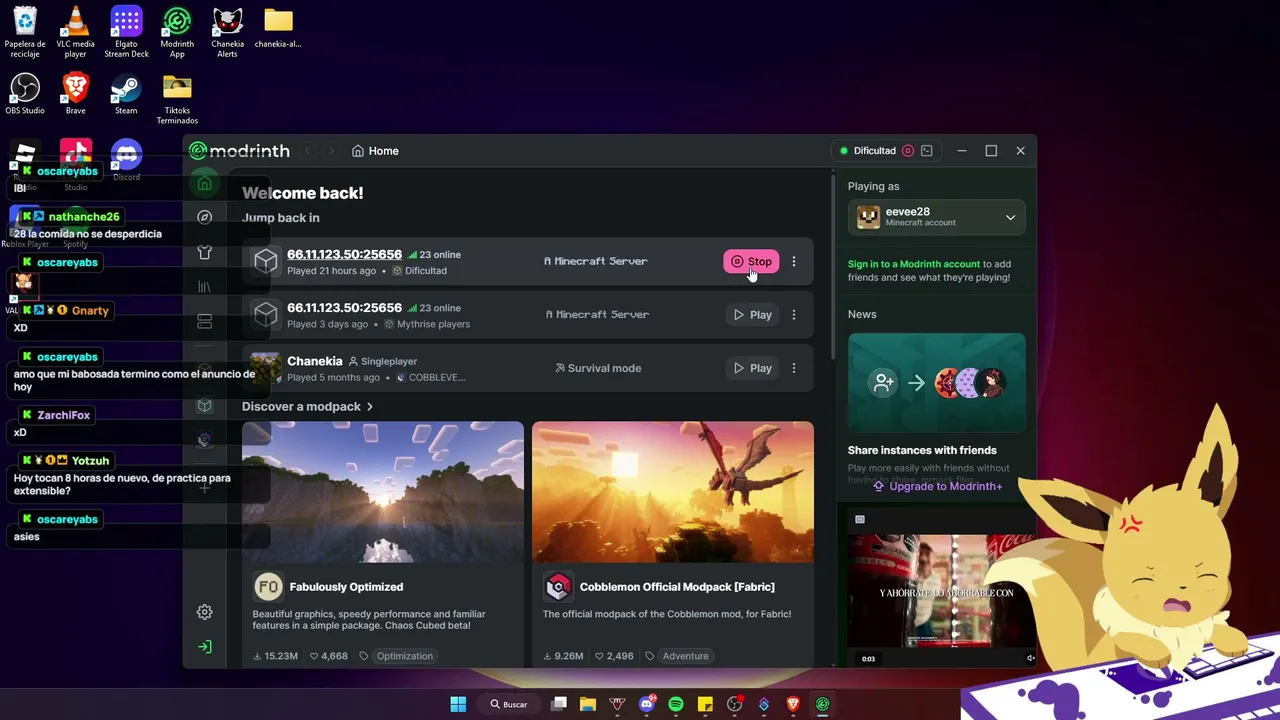The width and height of the screenshot is (1280, 720).
Task: Toggle mute on the advertisement video
Action: (1030, 658)
